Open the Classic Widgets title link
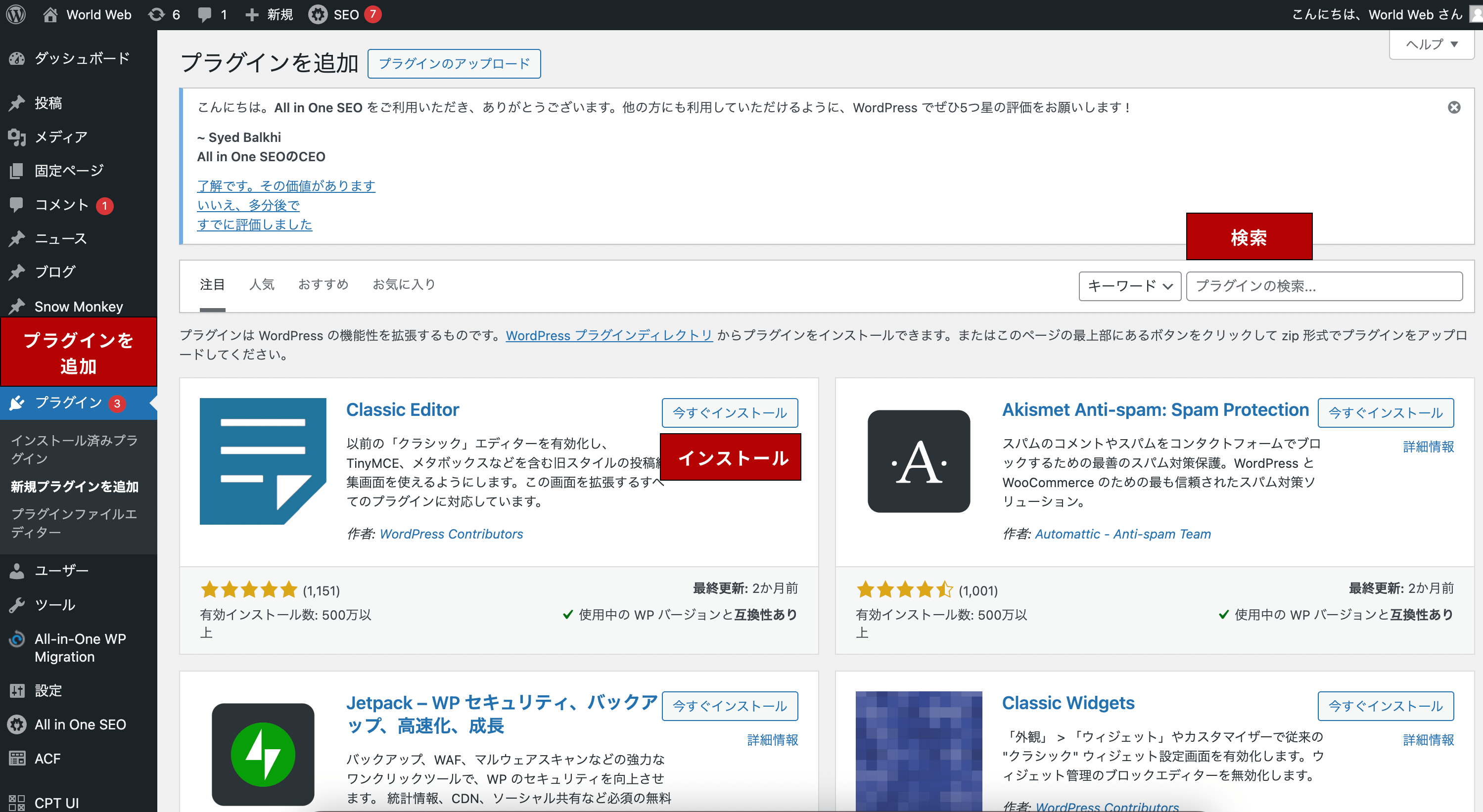This screenshot has width=1483, height=812. coord(1068,703)
